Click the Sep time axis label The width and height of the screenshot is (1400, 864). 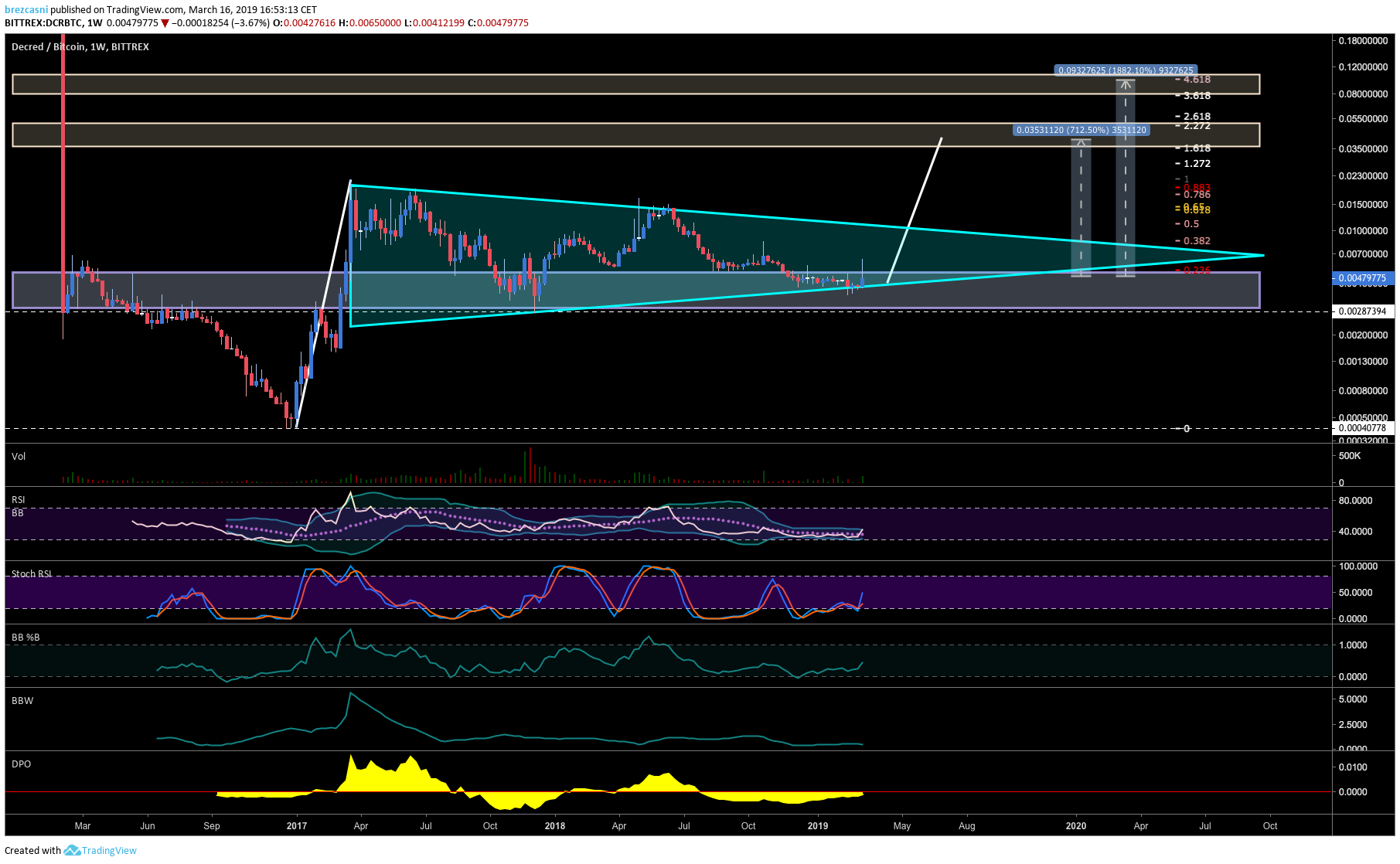coord(212,826)
